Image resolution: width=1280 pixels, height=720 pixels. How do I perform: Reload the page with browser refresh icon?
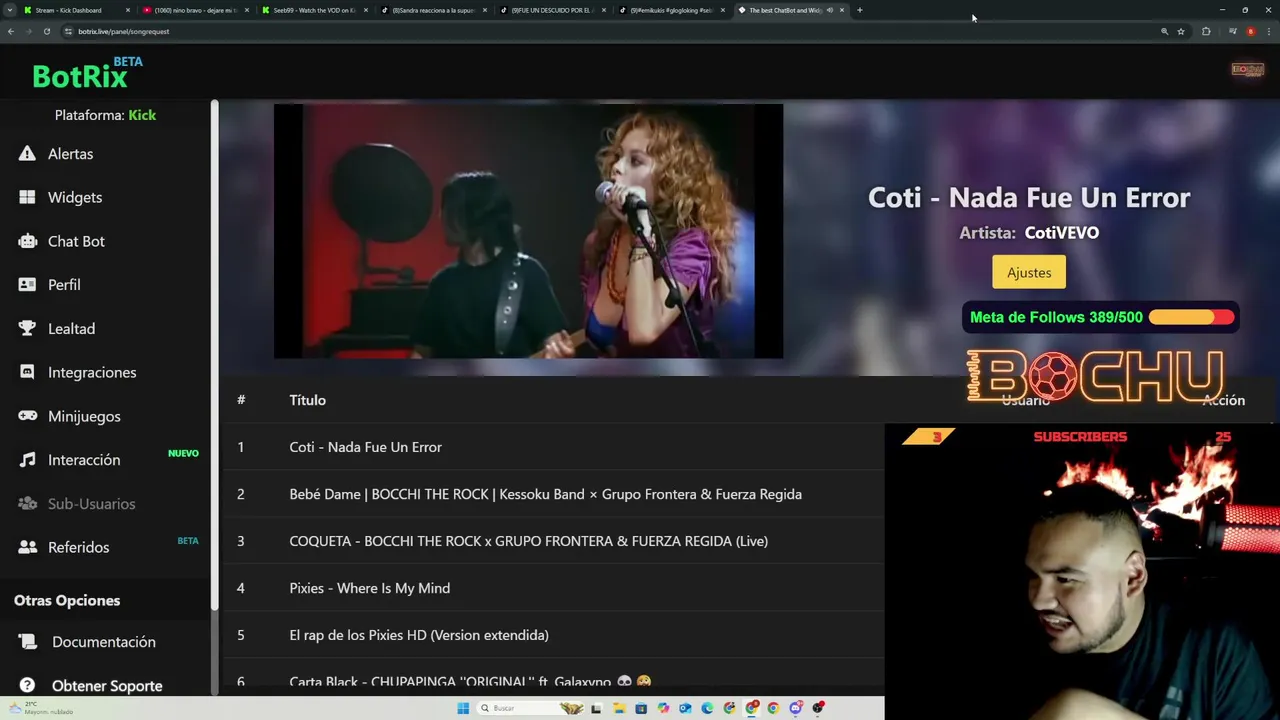coord(46,31)
